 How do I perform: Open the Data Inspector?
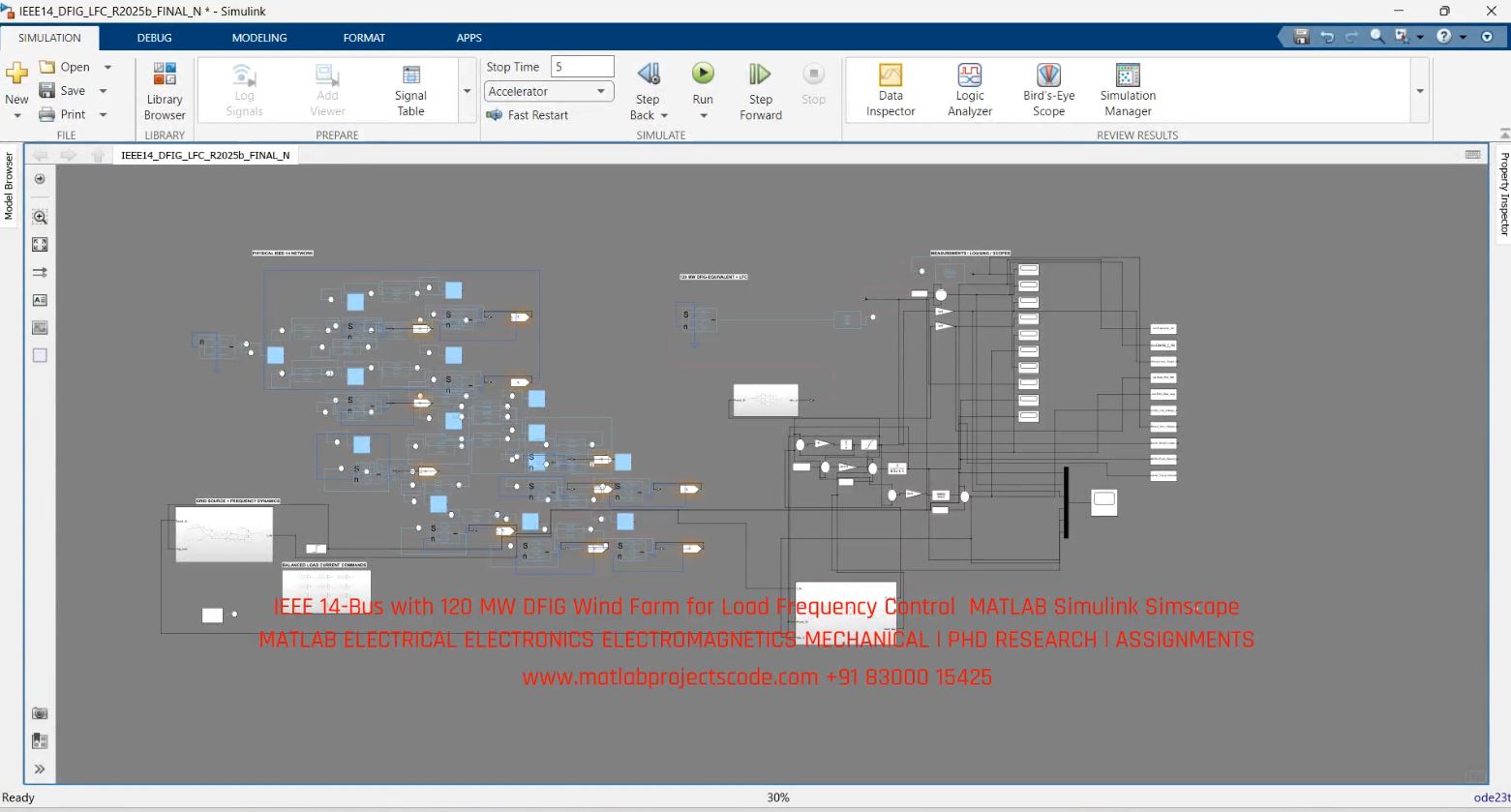(891, 91)
